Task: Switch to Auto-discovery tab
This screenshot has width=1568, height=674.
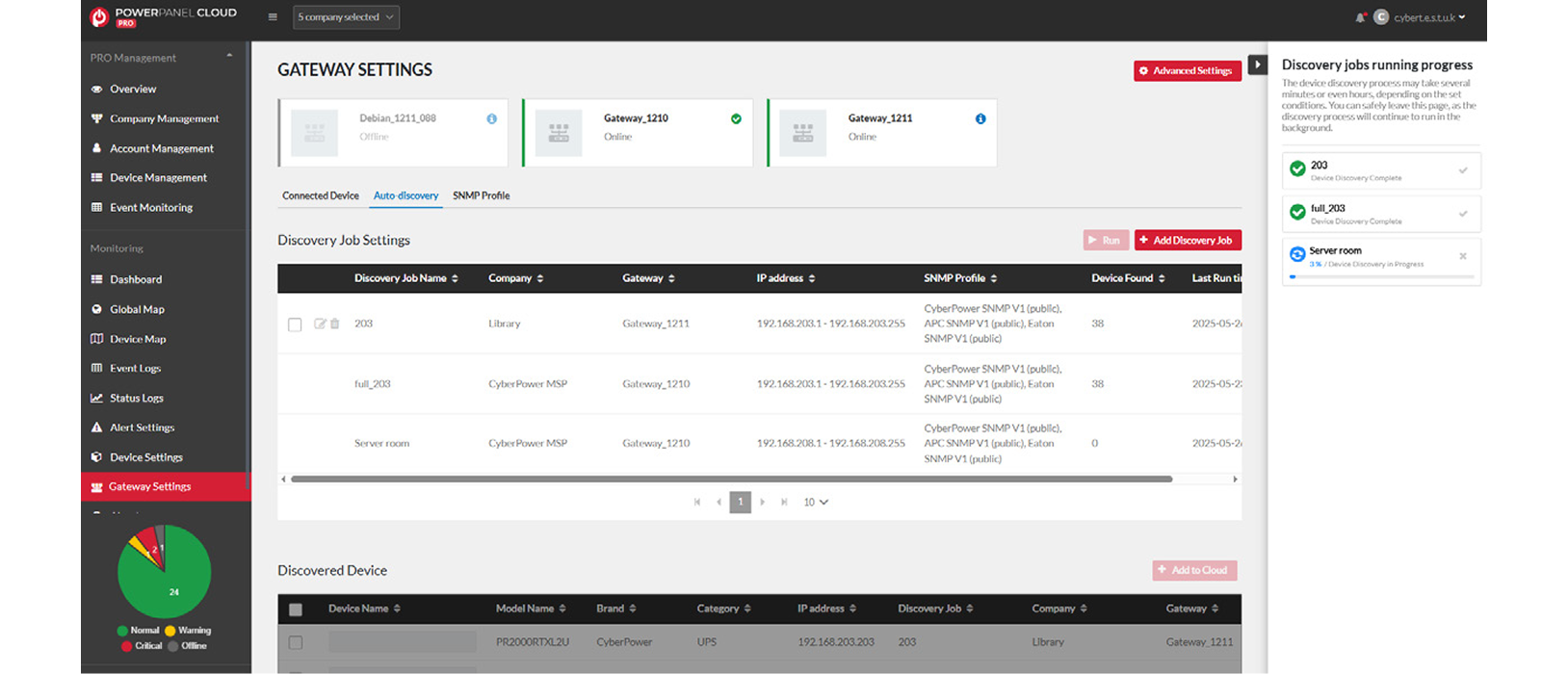Action: (x=405, y=195)
